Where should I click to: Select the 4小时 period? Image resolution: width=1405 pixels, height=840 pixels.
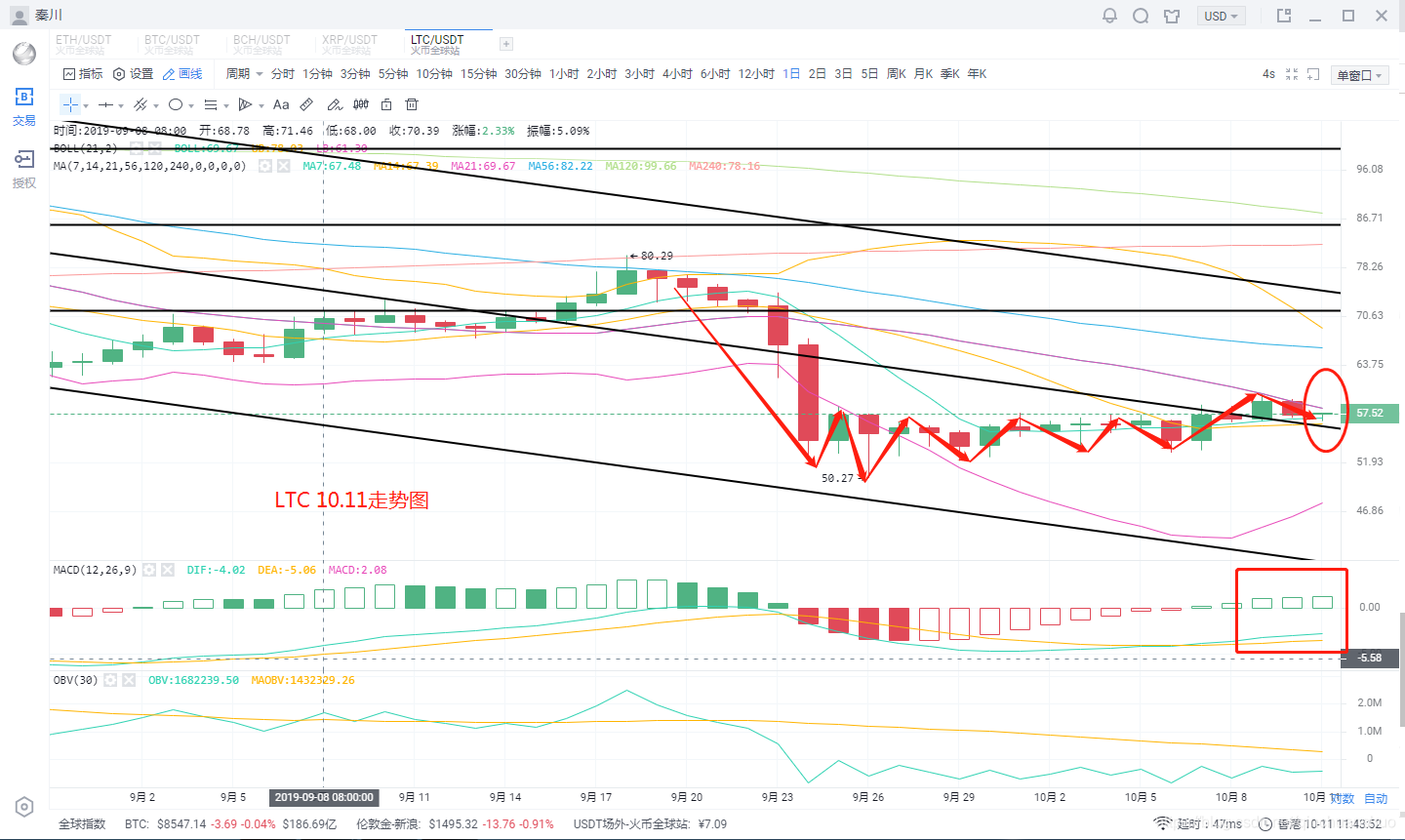(x=677, y=74)
